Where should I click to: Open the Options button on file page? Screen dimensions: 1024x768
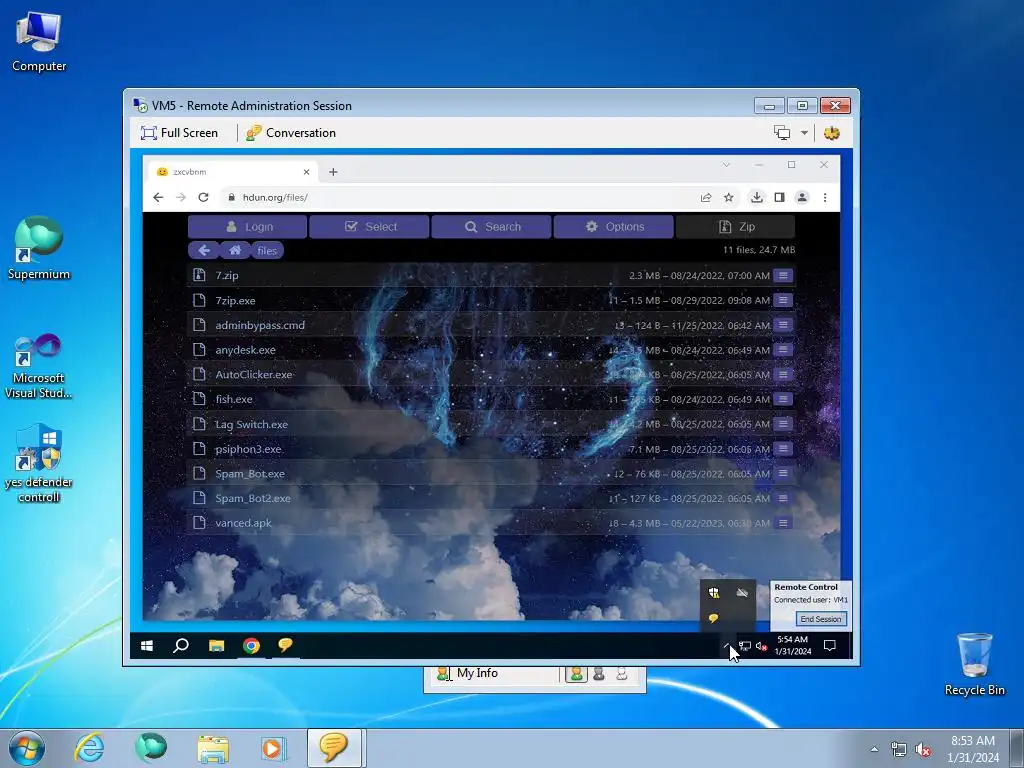tap(614, 227)
